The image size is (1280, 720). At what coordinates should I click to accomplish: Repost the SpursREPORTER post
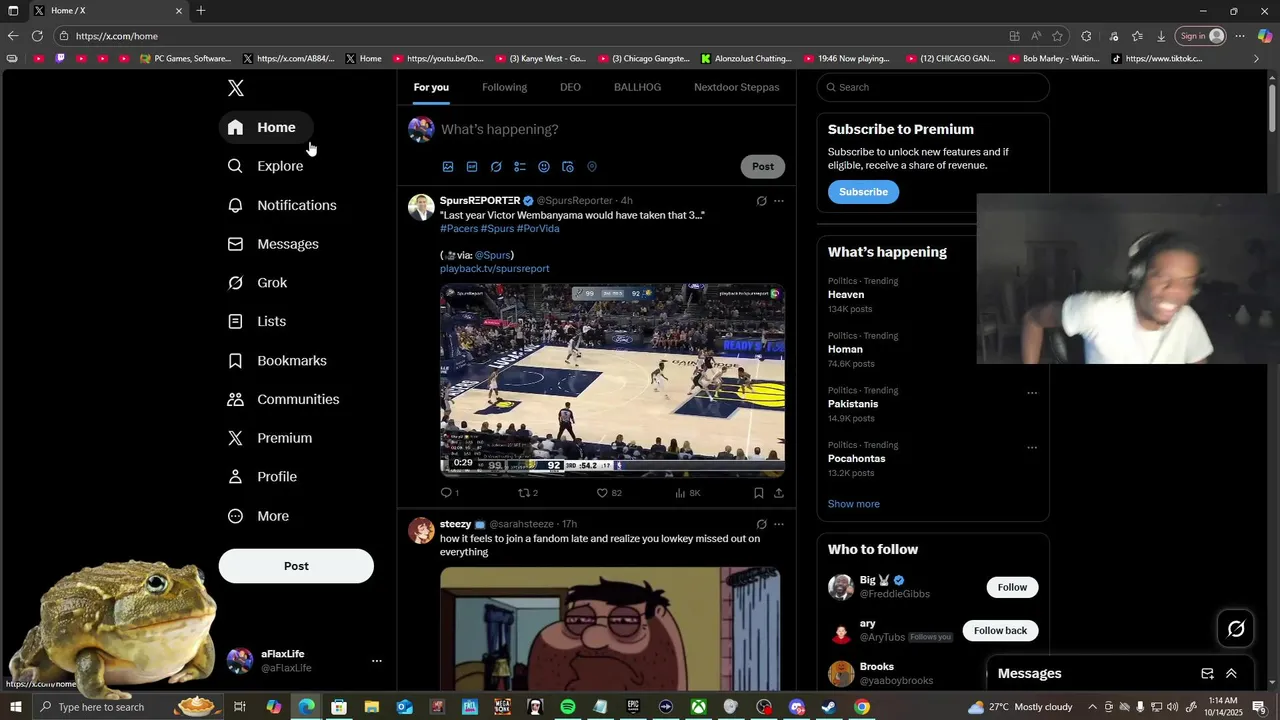coord(527,493)
